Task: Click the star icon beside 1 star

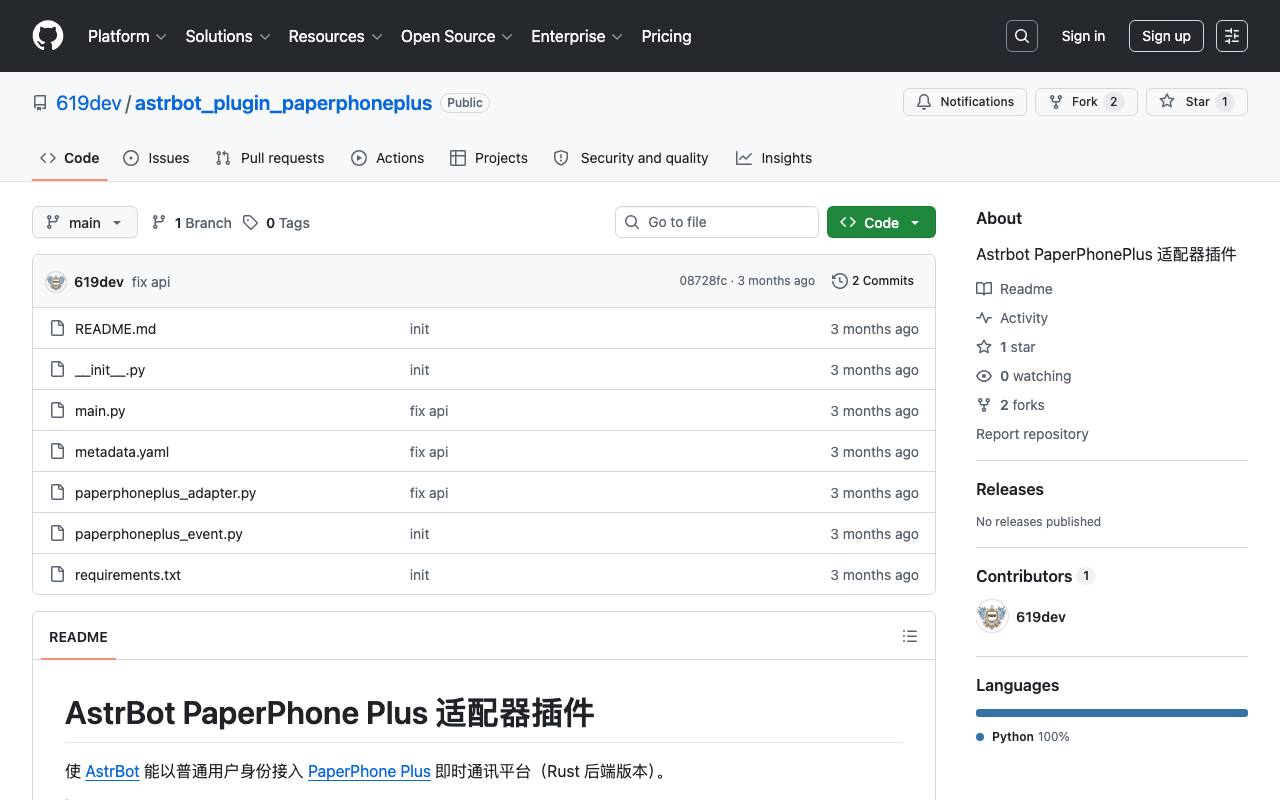Action: pyautogui.click(x=984, y=347)
